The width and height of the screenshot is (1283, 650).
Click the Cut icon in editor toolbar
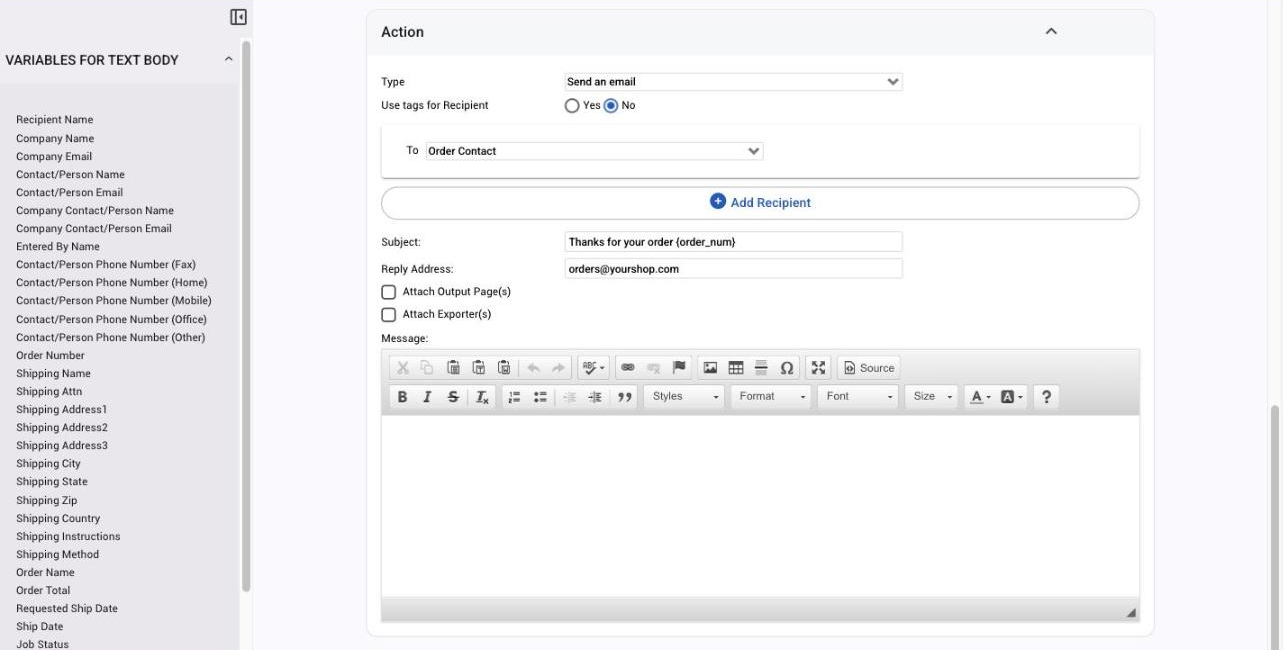(403, 368)
